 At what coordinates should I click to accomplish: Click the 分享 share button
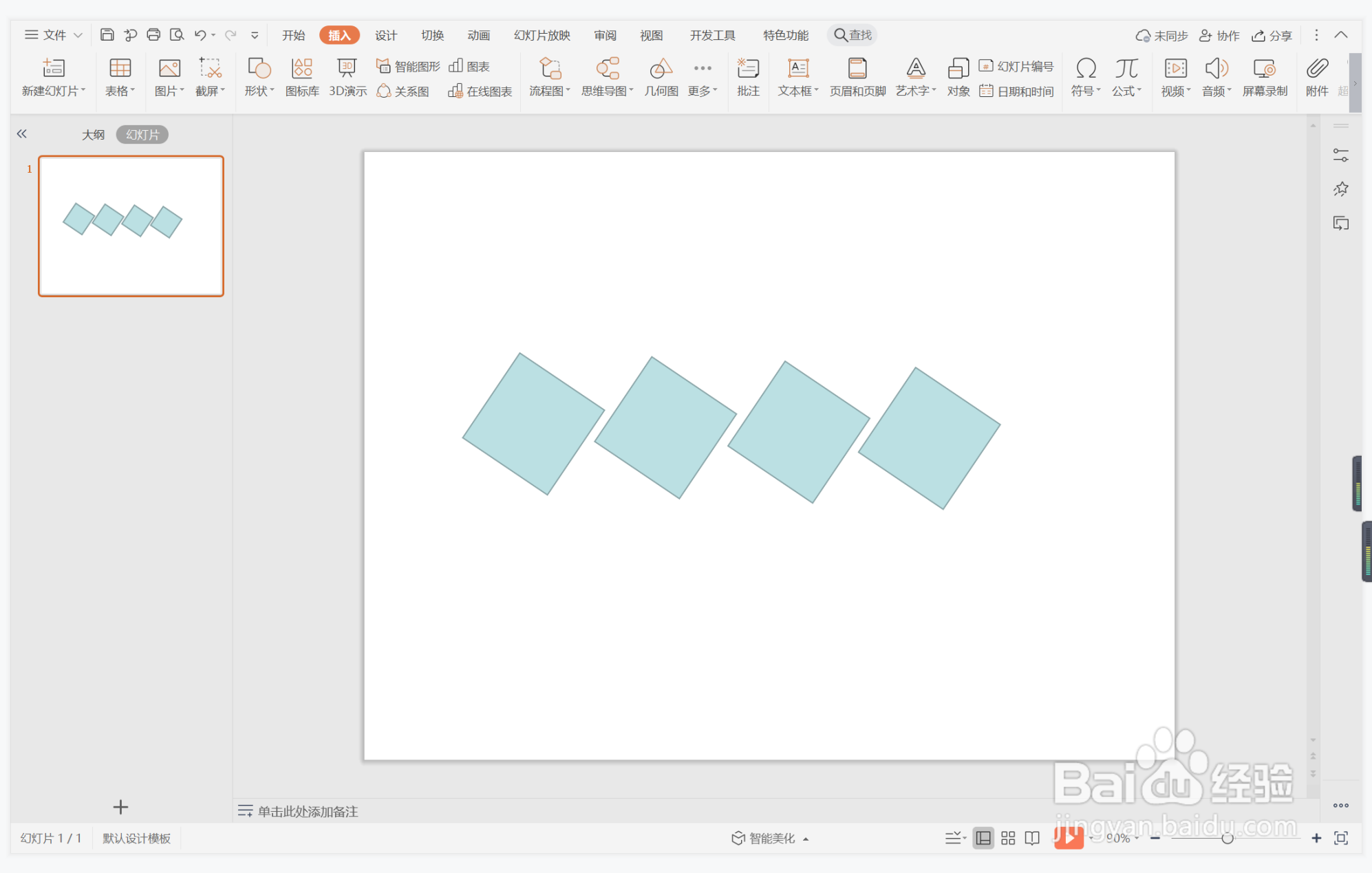point(1272,35)
